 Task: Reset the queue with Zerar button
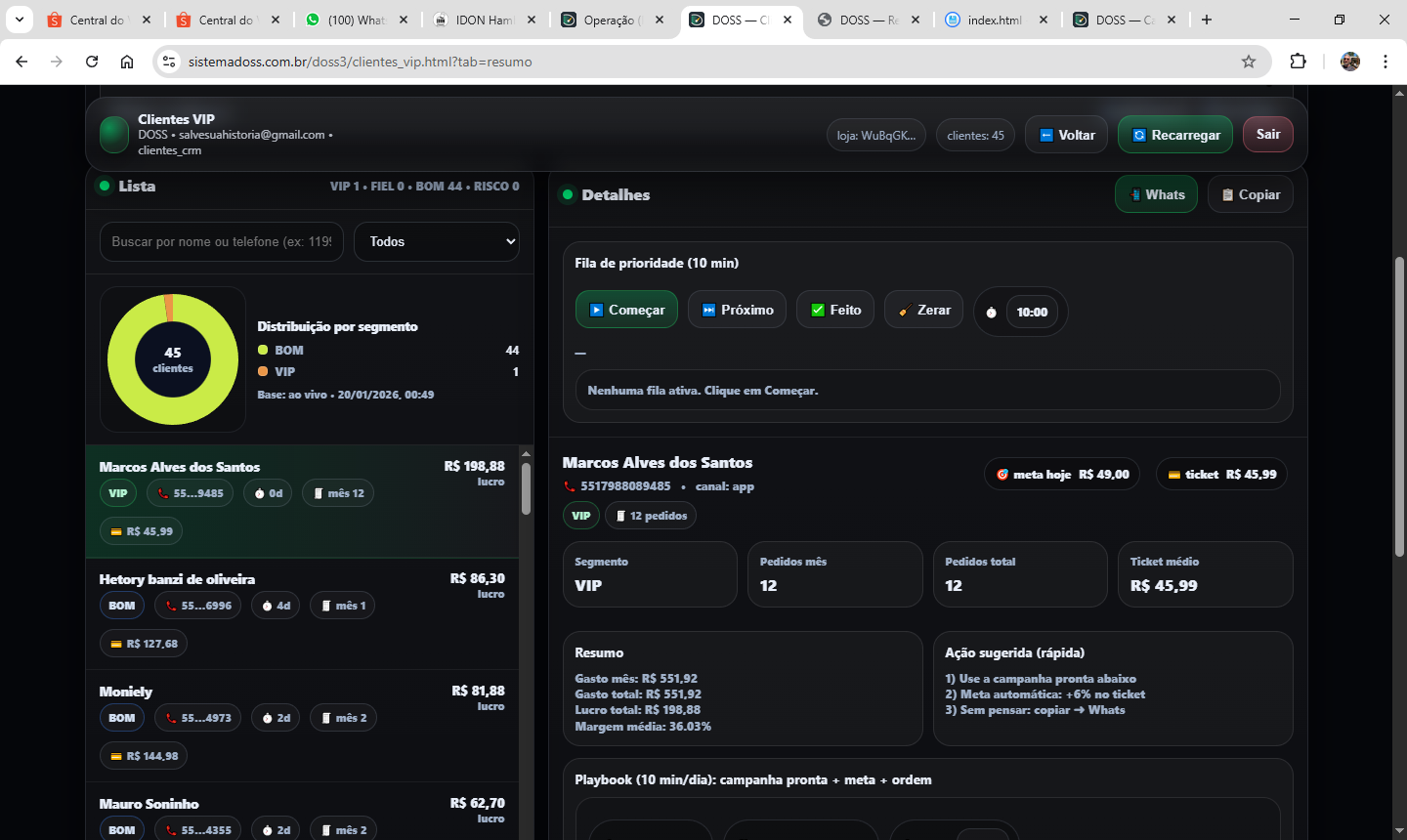pos(923,310)
